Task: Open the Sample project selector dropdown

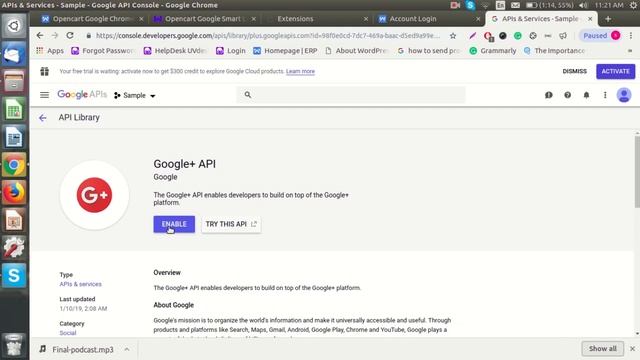Action: (x=135, y=96)
